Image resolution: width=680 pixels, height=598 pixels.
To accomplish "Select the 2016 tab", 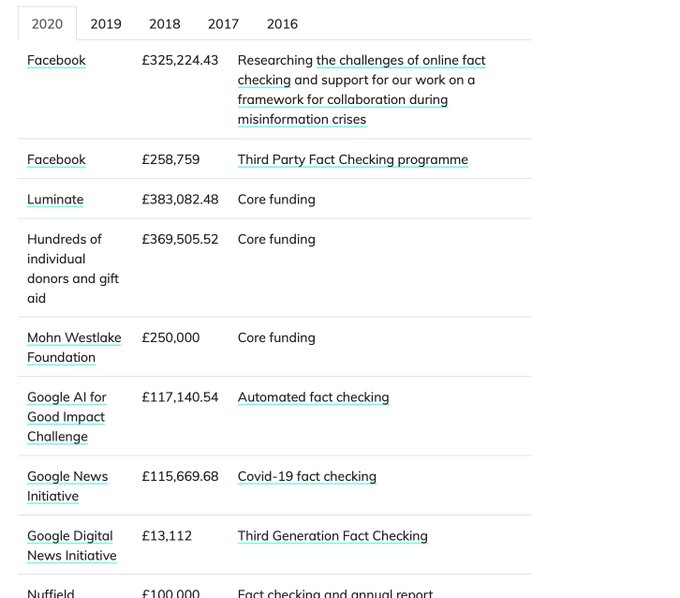I will pos(282,24).
